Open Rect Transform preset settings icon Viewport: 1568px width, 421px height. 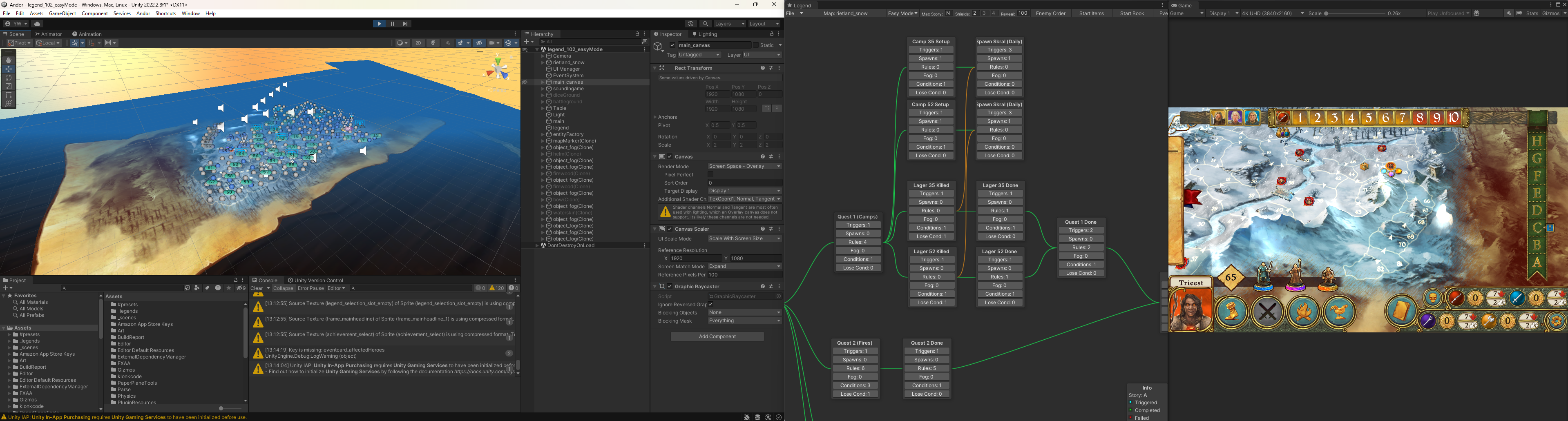771,68
